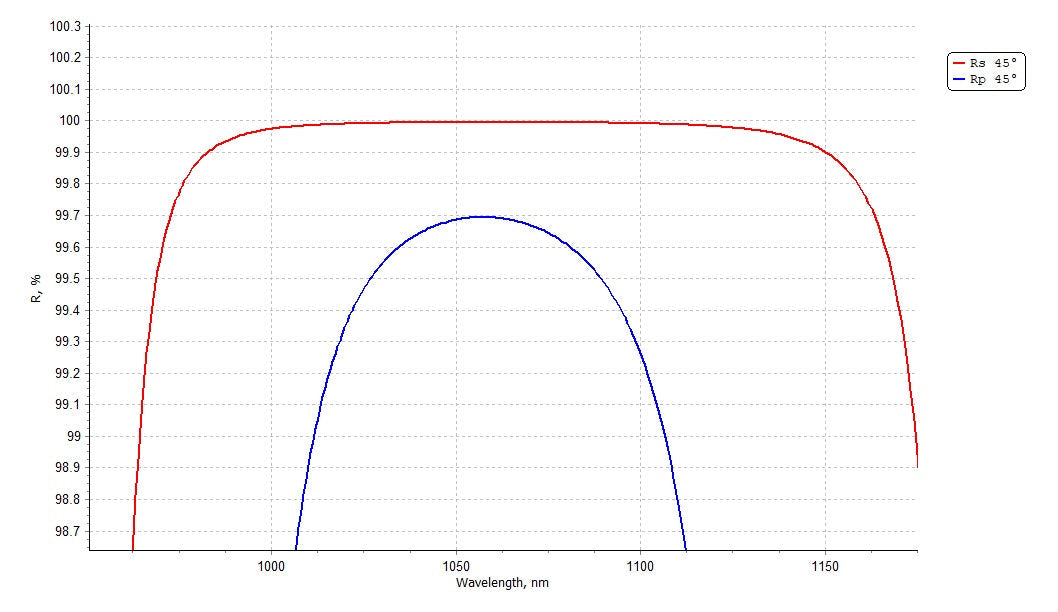Click the 1050 wavelength tick label

coord(456,567)
